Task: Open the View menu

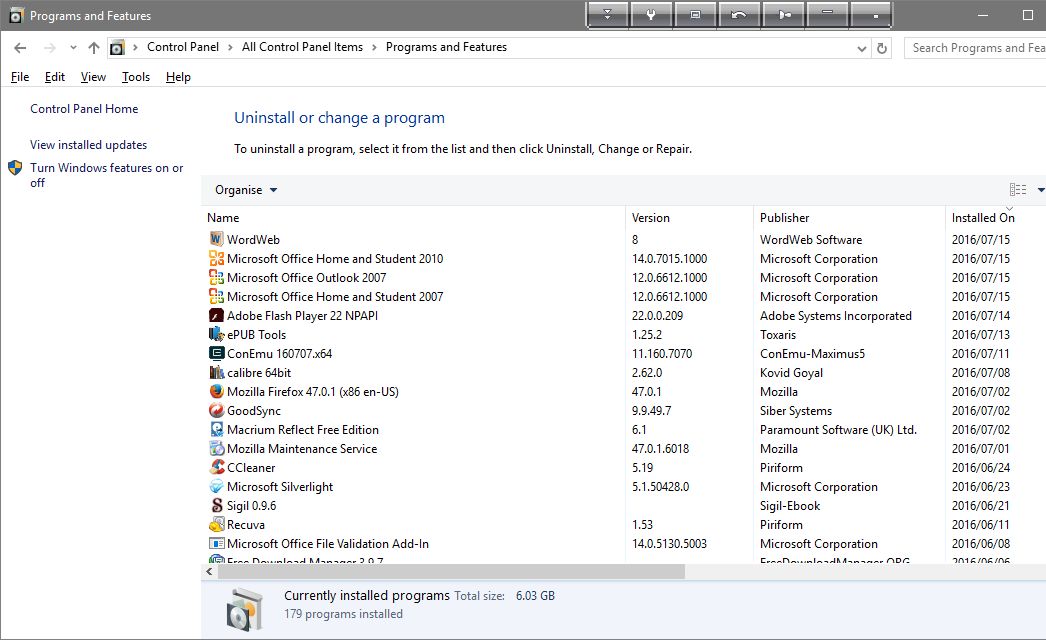Action: click(93, 77)
